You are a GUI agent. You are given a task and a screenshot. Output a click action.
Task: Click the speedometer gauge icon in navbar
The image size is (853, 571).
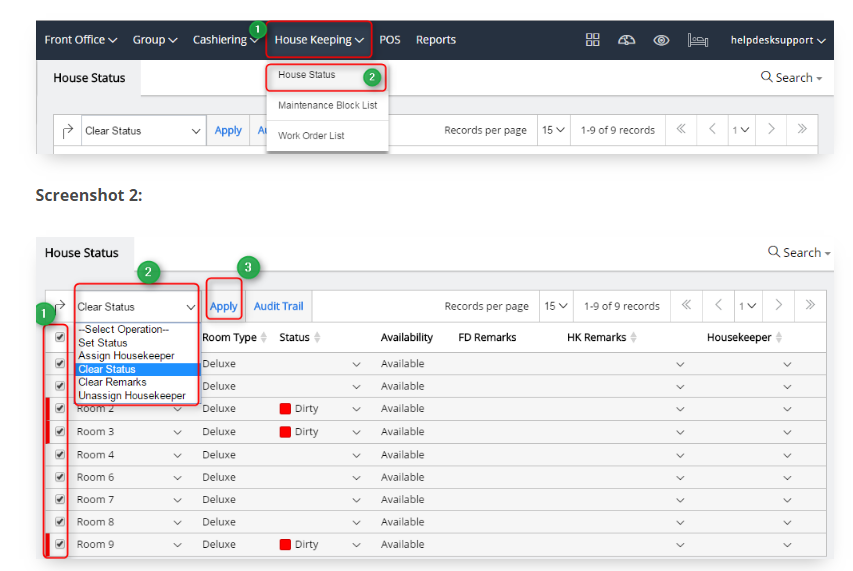626,40
